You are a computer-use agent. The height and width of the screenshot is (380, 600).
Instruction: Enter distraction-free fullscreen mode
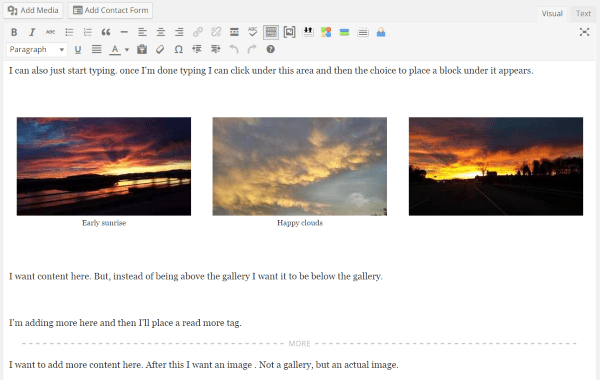(x=584, y=32)
